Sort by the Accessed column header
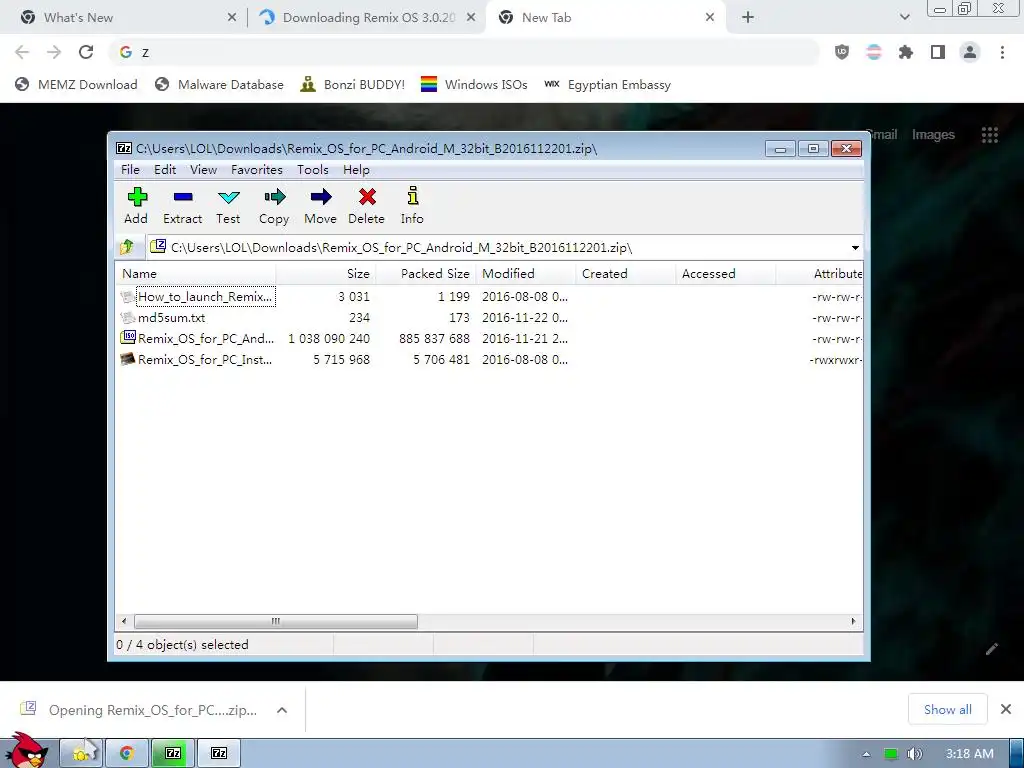This screenshot has height=768, width=1024. (x=726, y=274)
